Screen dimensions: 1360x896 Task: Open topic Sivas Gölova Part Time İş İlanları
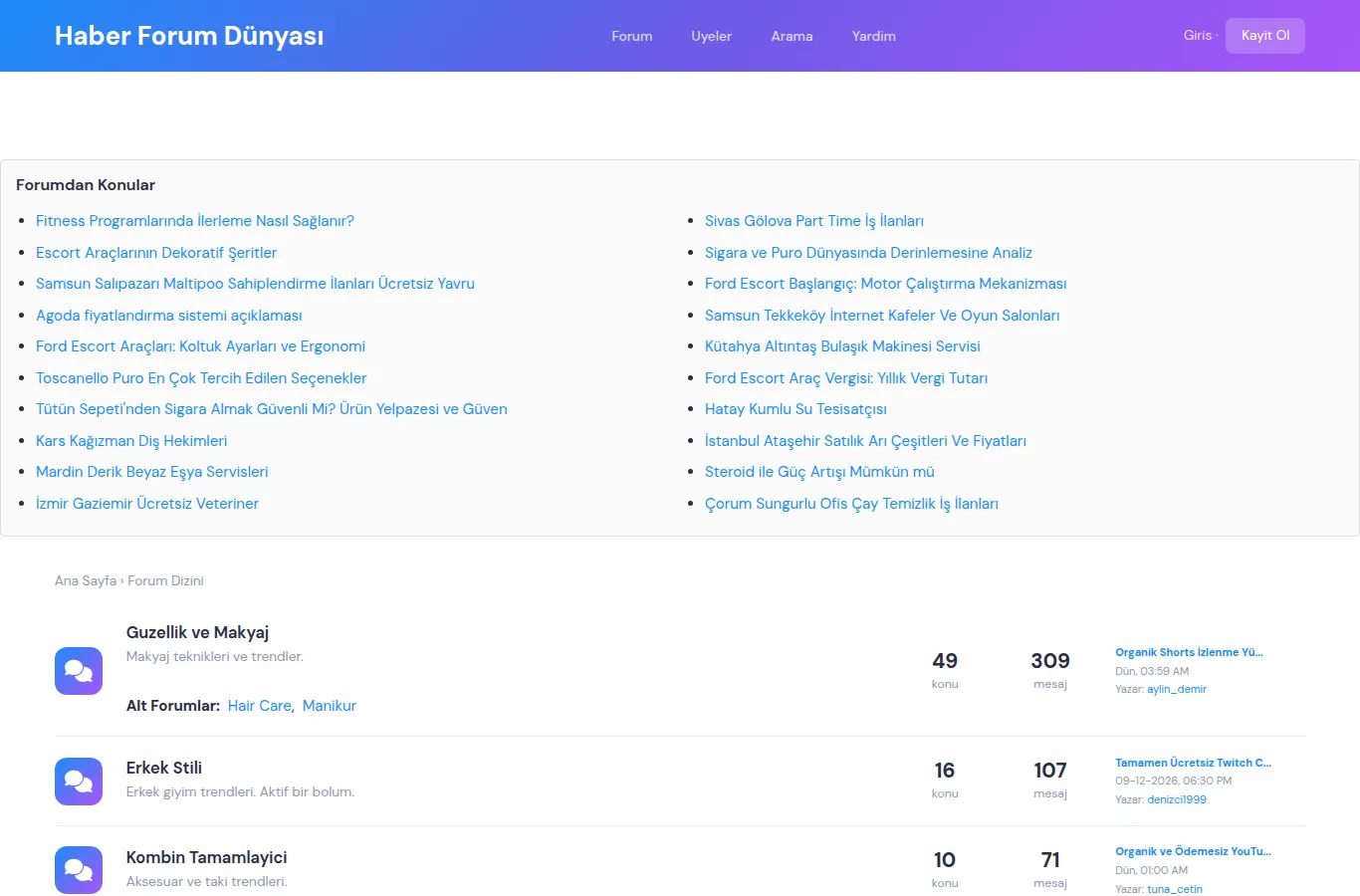pyautogui.click(x=814, y=221)
